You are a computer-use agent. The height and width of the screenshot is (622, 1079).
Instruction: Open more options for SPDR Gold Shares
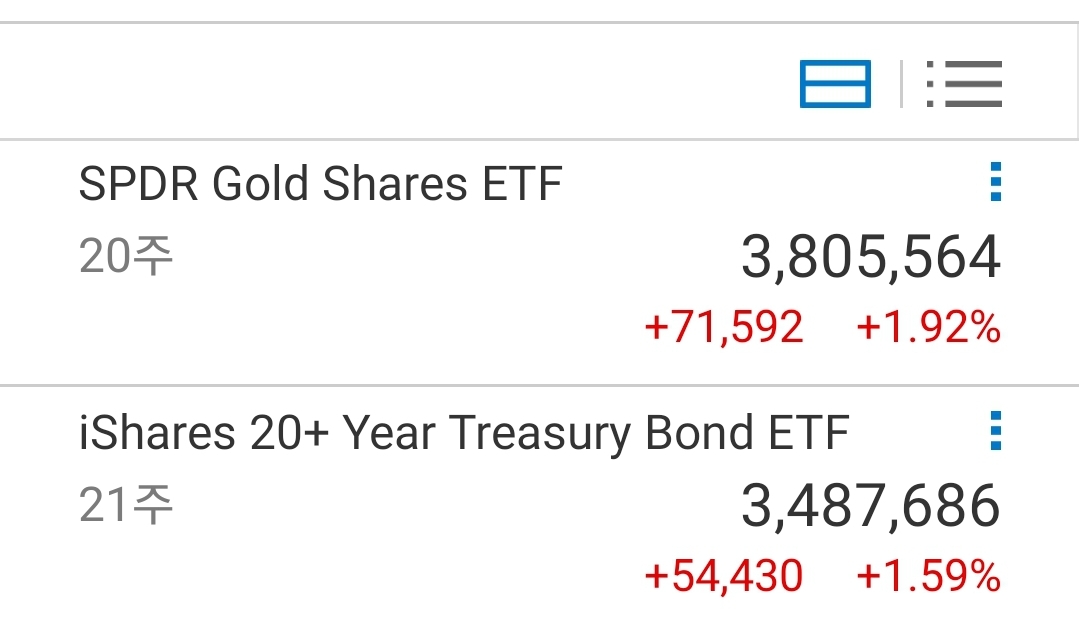point(994,184)
